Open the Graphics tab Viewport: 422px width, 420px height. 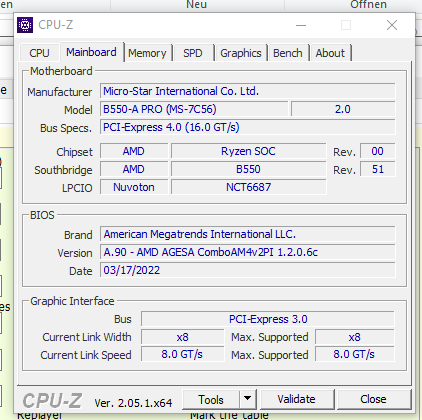point(241,53)
